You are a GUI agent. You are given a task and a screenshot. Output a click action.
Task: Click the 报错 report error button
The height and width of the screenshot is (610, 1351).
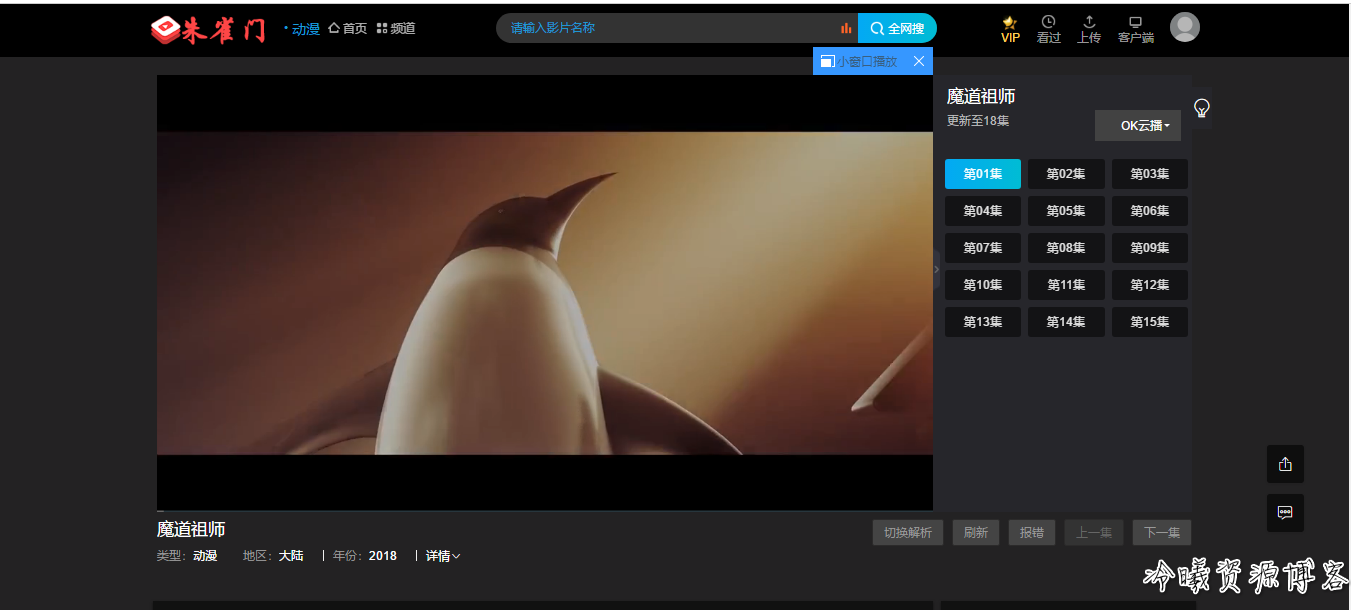pos(1032,533)
